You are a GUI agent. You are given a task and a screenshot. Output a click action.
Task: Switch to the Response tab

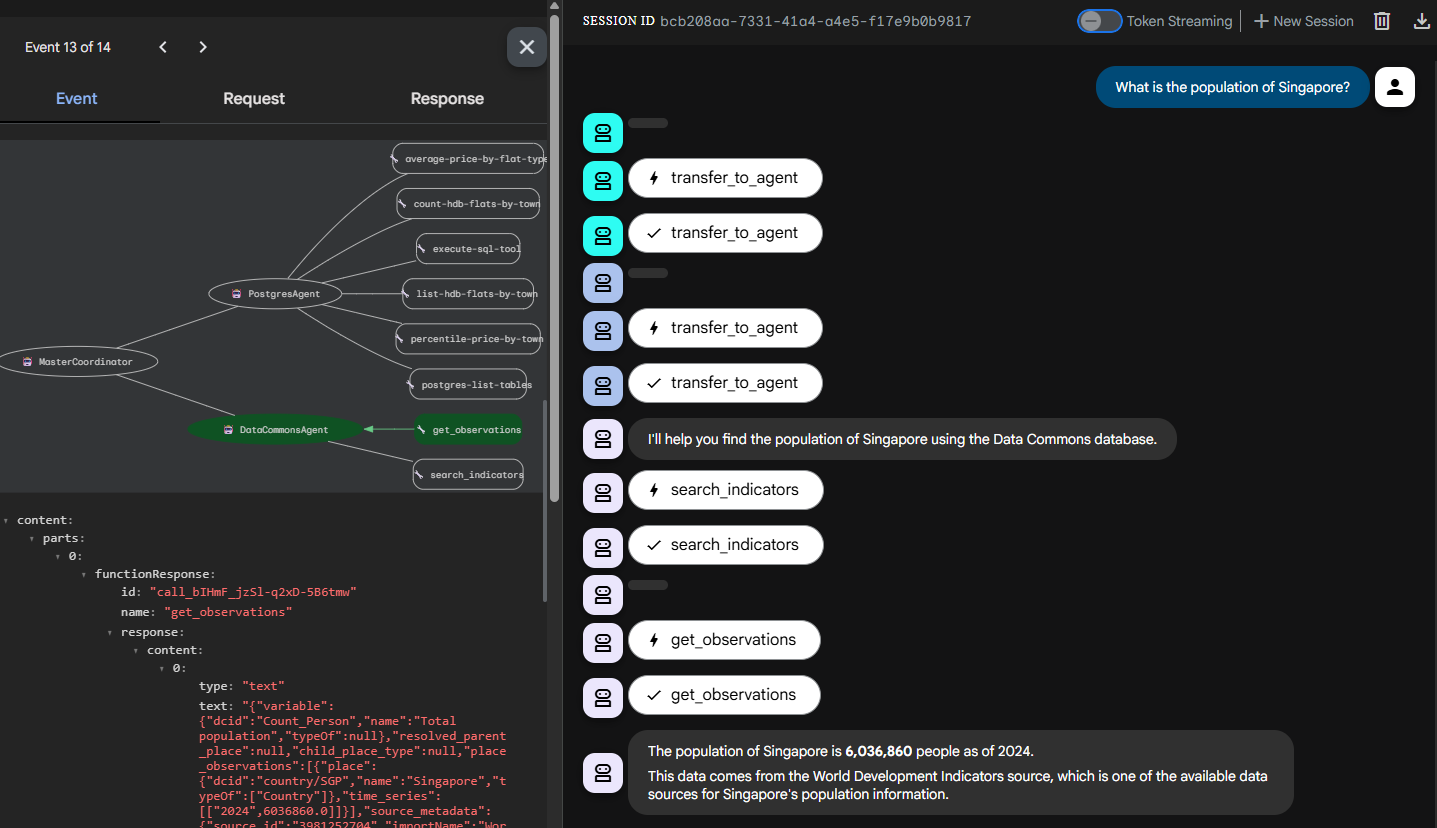[x=447, y=99]
